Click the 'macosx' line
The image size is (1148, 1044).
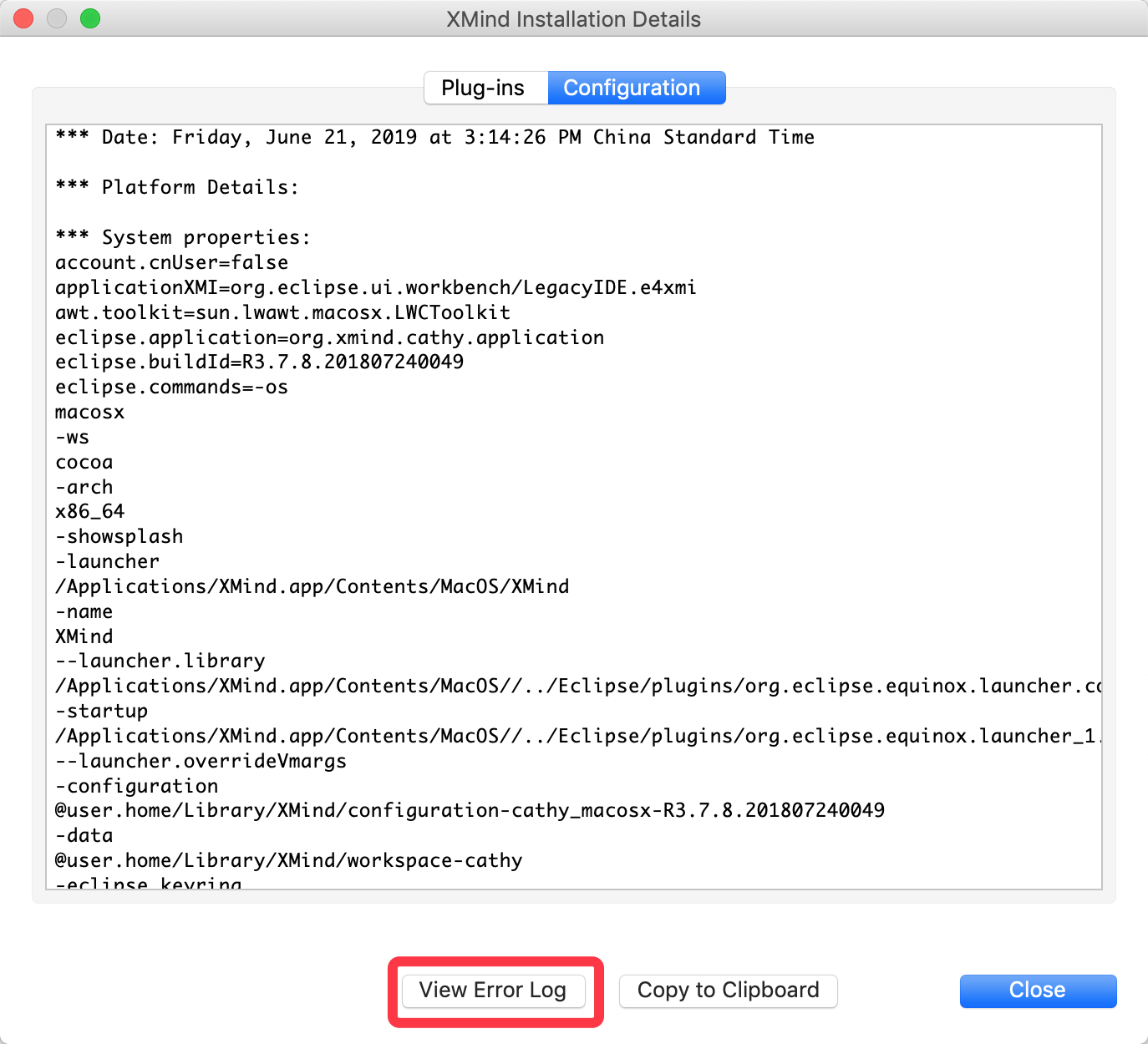pos(90,412)
